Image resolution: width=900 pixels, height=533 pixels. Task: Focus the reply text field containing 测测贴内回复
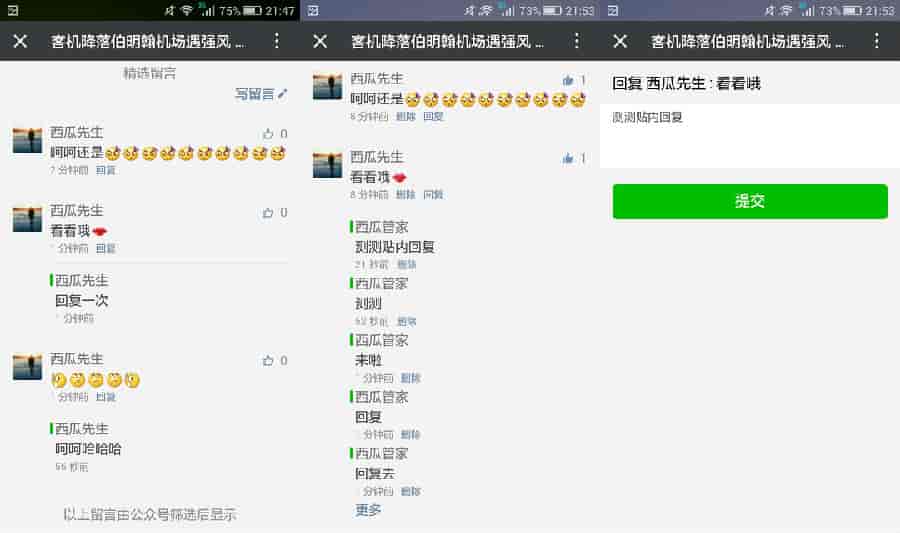click(x=750, y=136)
